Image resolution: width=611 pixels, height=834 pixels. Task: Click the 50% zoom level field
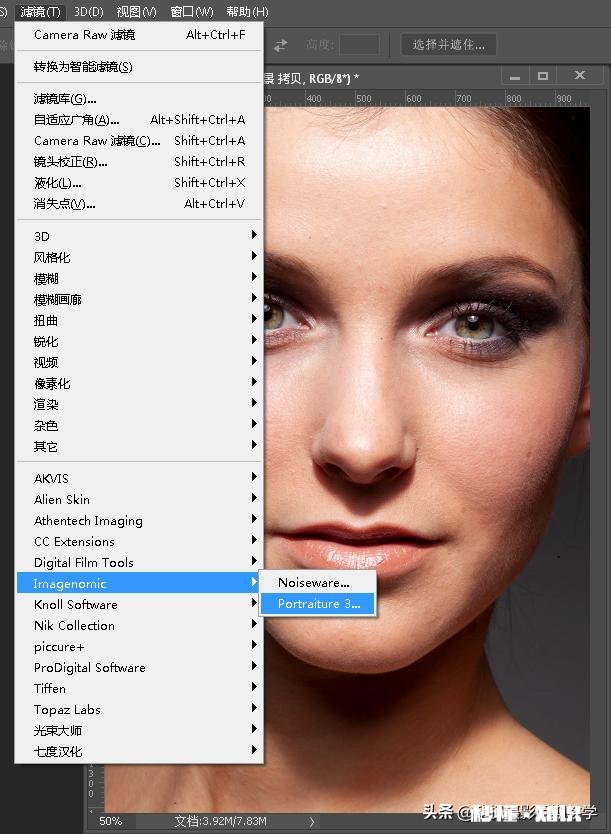pos(111,821)
